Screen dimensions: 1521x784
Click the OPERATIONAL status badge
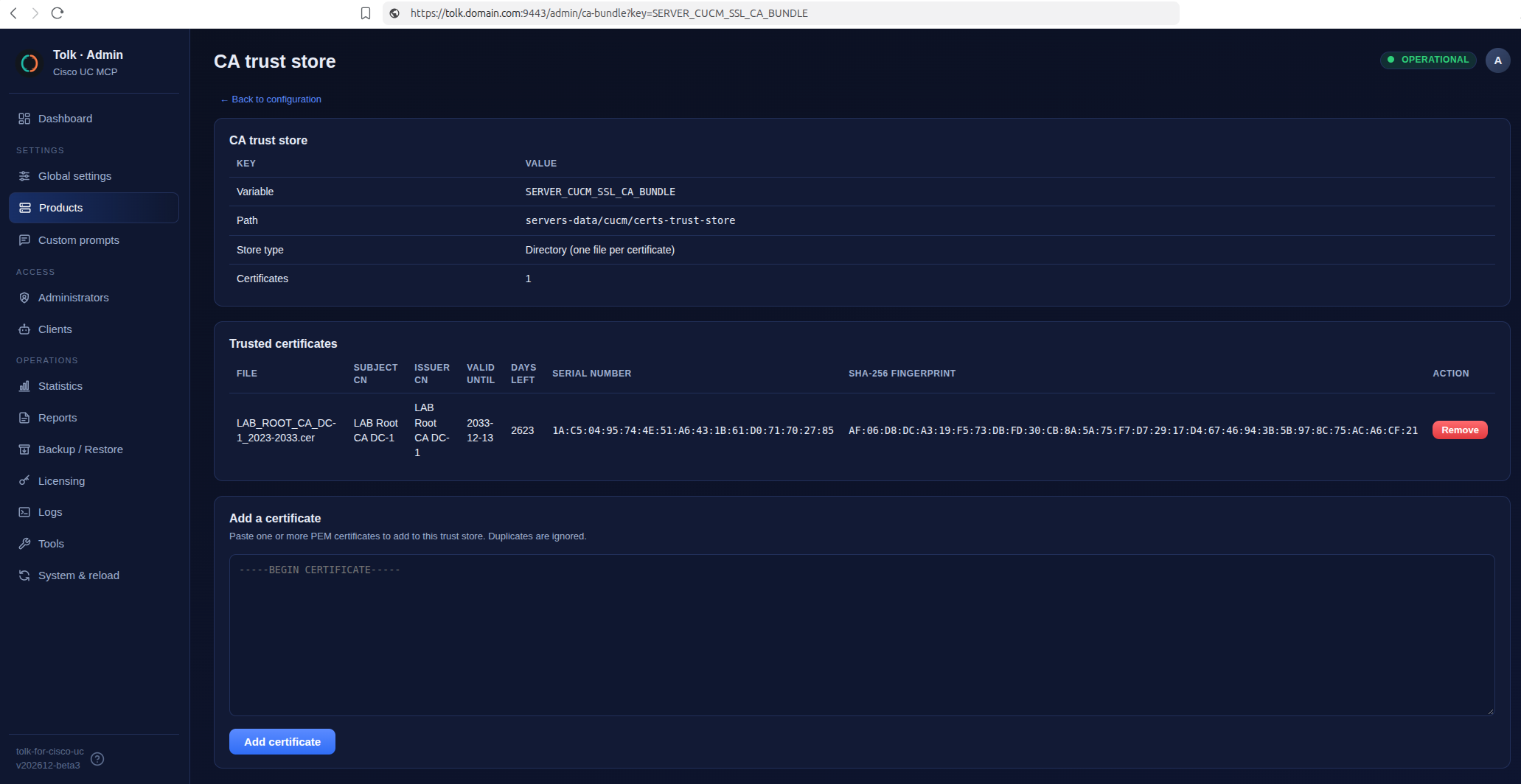click(1428, 60)
